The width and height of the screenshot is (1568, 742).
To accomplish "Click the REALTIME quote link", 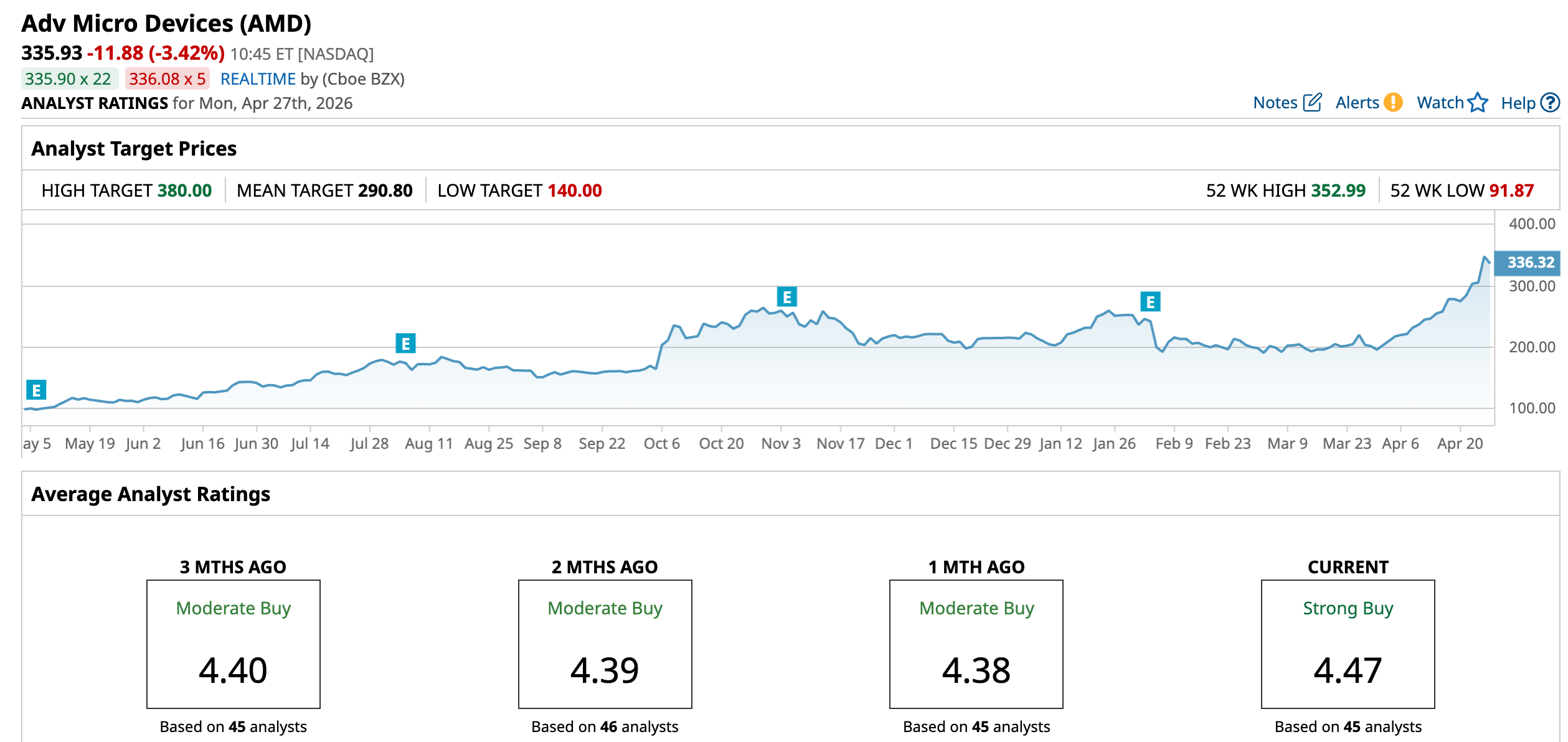I will pyautogui.click(x=258, y=79).
